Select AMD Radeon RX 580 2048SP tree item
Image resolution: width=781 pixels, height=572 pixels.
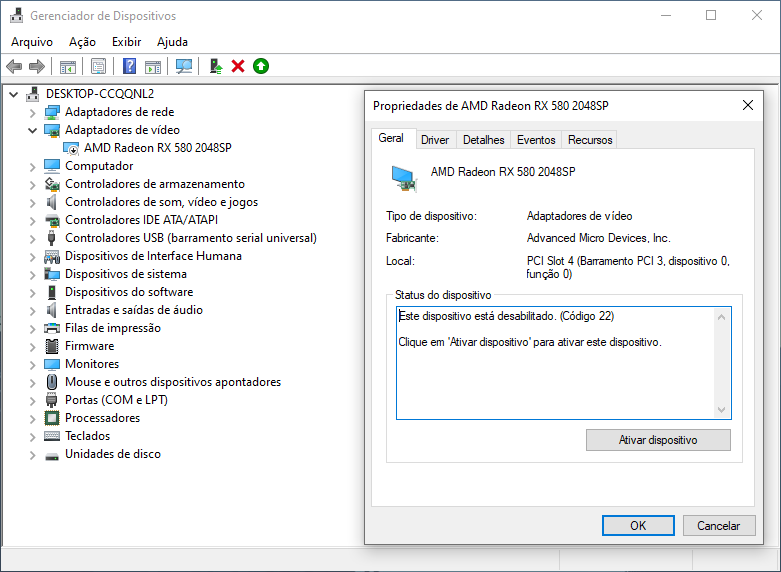coord(158,148)
